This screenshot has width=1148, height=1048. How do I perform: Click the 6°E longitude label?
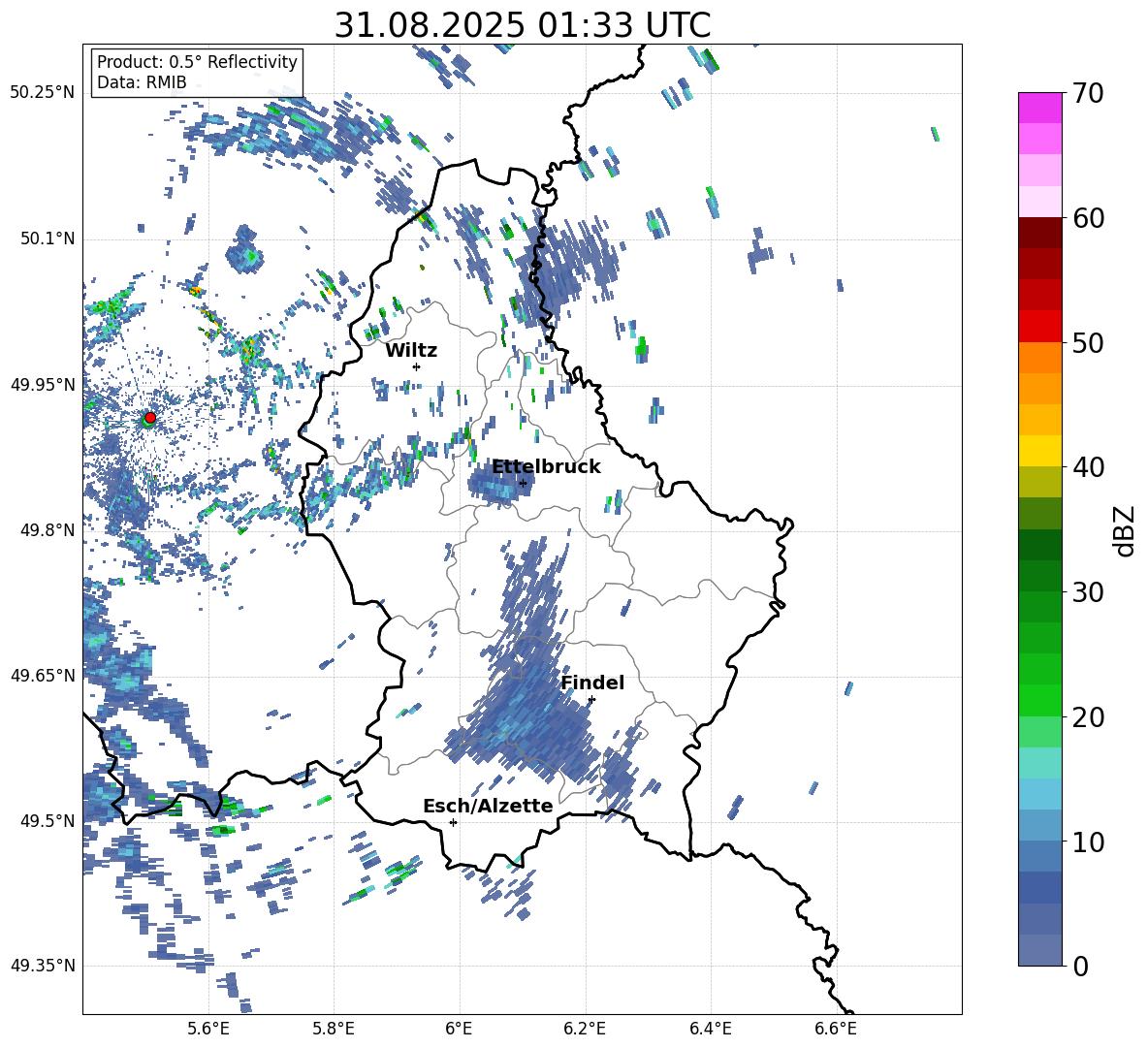(459, 1029)
